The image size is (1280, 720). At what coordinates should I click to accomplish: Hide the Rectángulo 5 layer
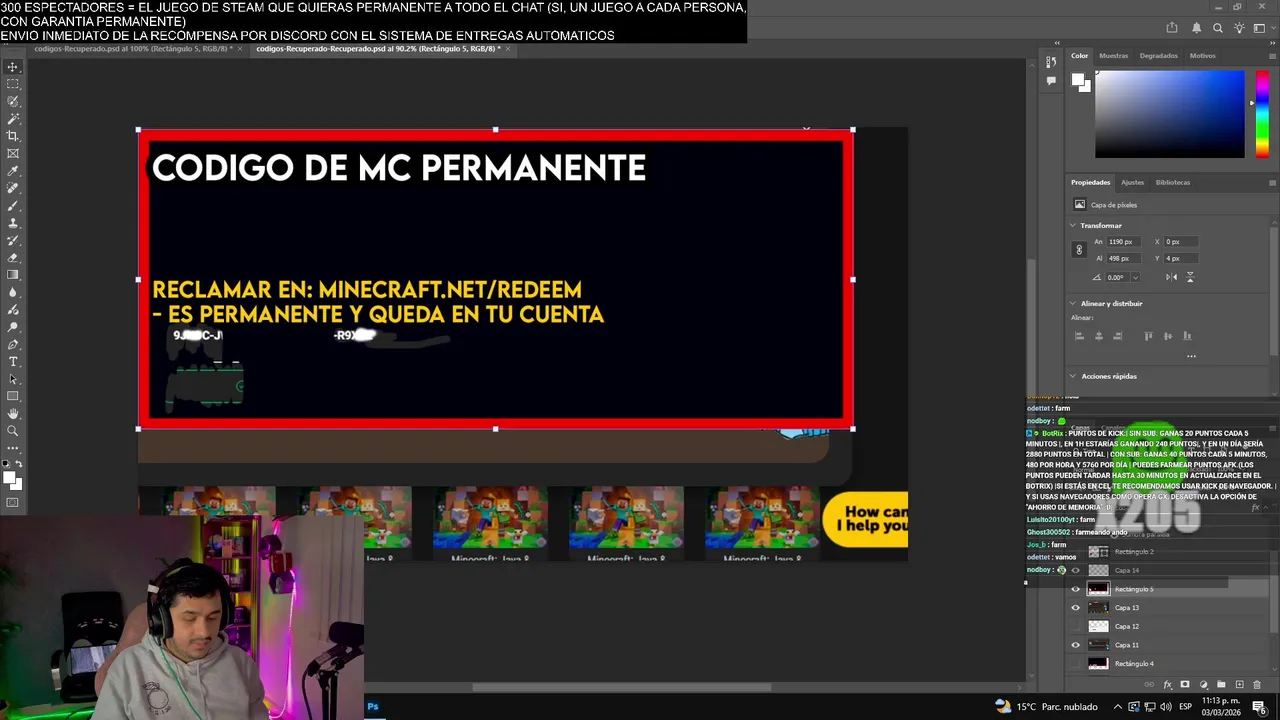click(1076, 589)
